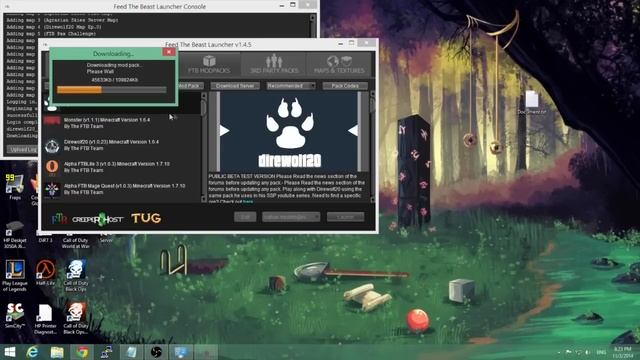Open the profile selection dropdown beside Edit

[x=291, y=217]
